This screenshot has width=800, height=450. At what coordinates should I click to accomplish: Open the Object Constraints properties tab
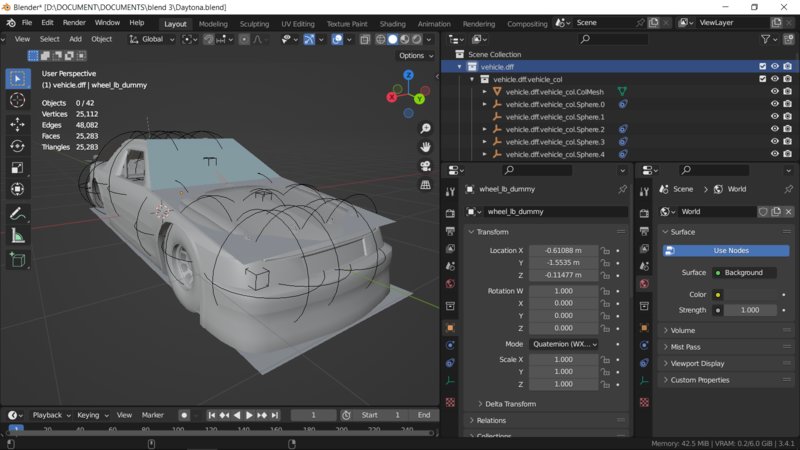[450, 363]
